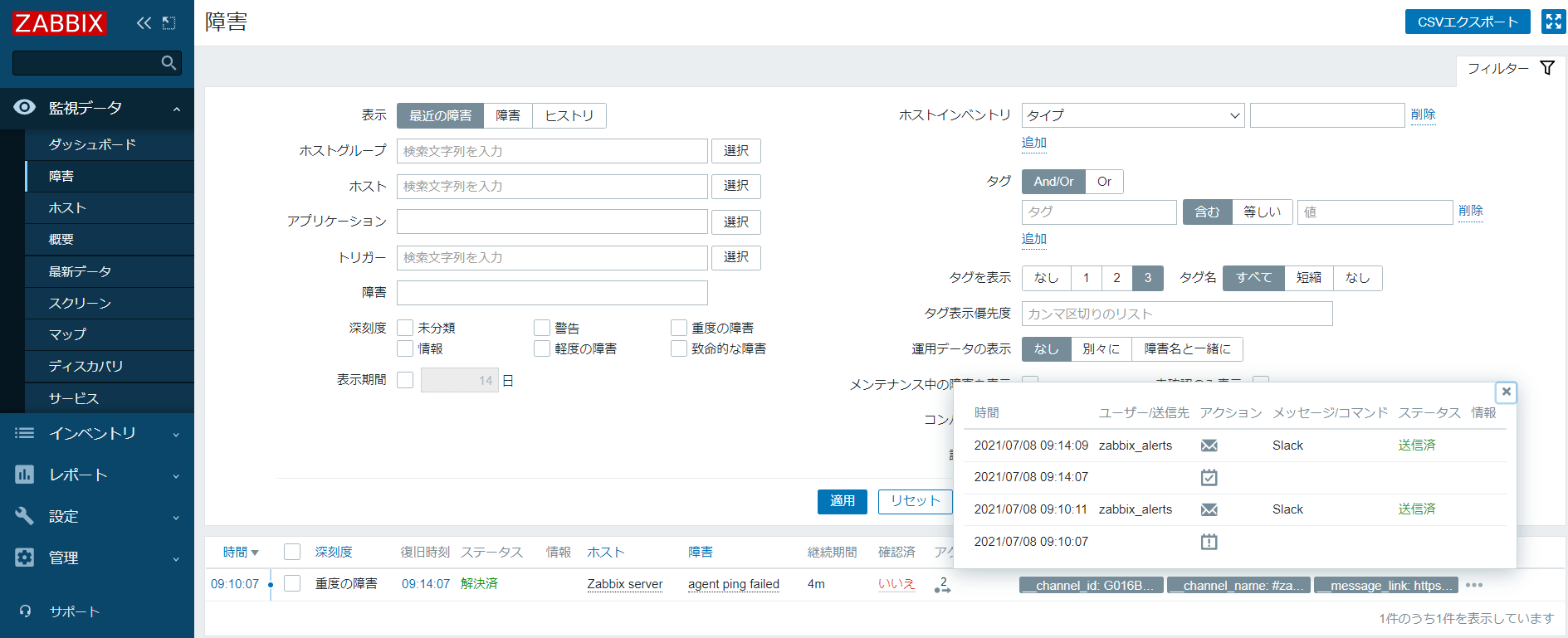The width and height of the screenshot is (1568, 638).
Task: Check the 致命的な障害 severity checkbox
Action: coord(679,348)
